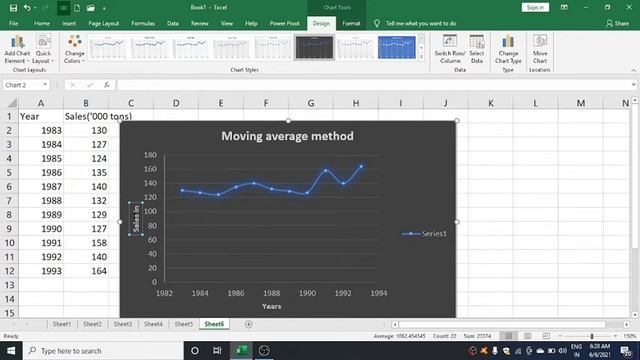640x360 pixels.
Task: Adjust the zoom slider handle
Action: [x=591, y=336]
